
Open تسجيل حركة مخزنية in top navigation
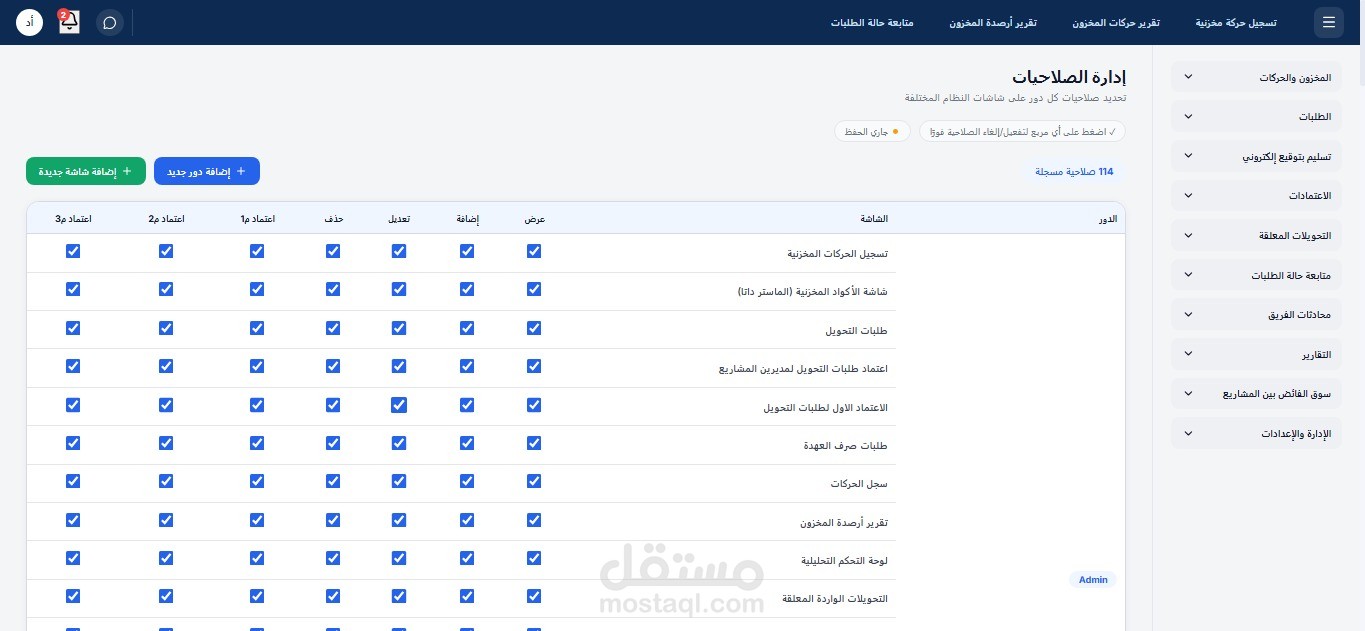click(1236, 22)
